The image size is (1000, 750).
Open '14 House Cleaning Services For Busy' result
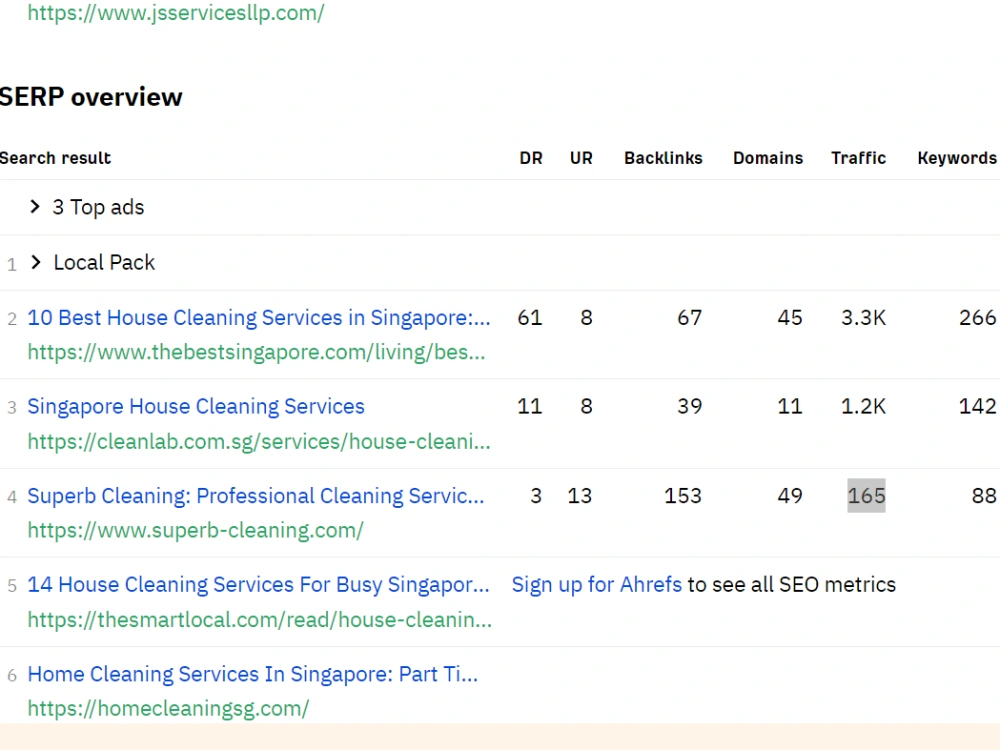point(258,584)
